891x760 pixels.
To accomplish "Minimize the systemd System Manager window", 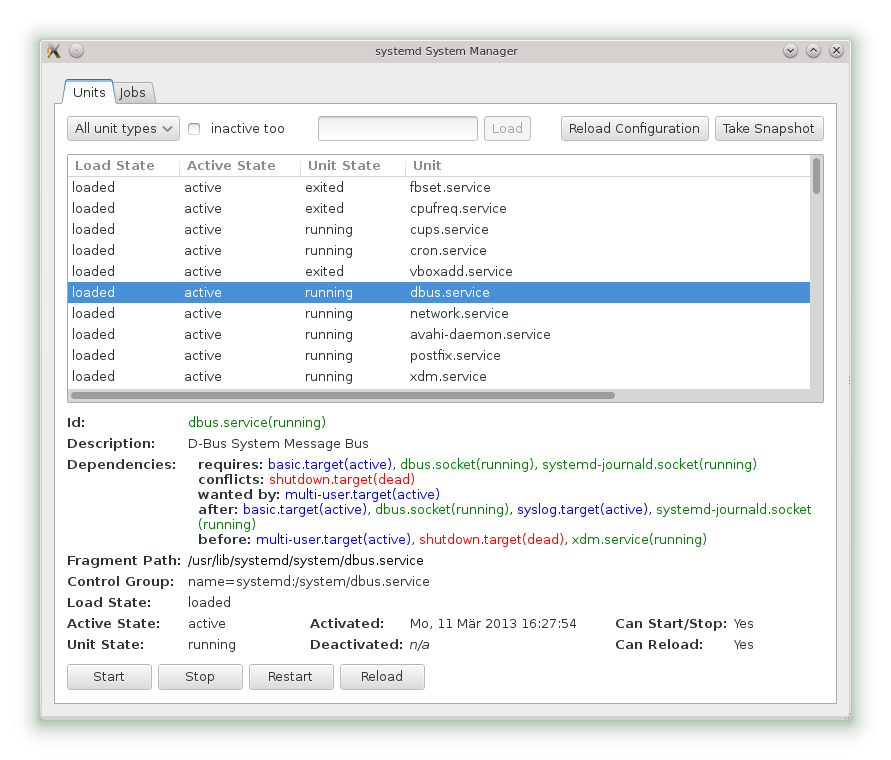I will [x=790, y=51].
